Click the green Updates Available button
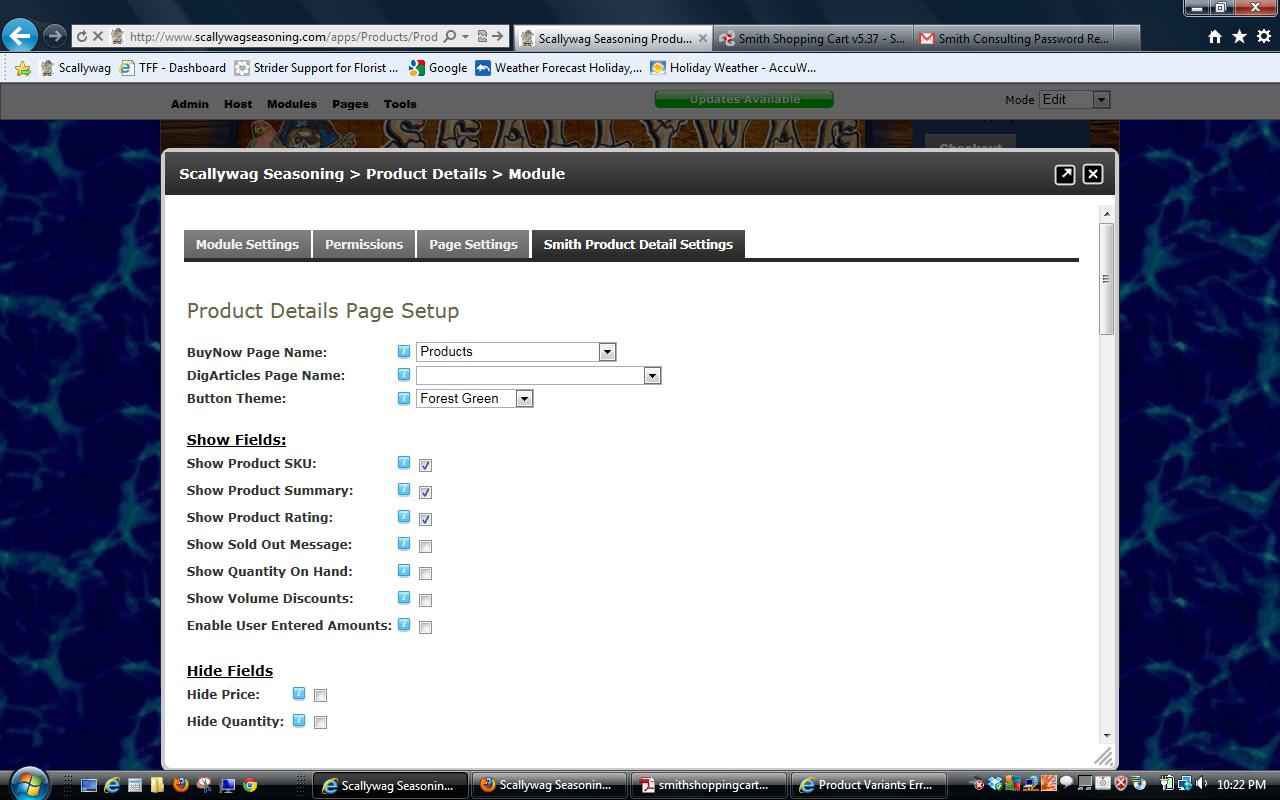 pos(744,99)
